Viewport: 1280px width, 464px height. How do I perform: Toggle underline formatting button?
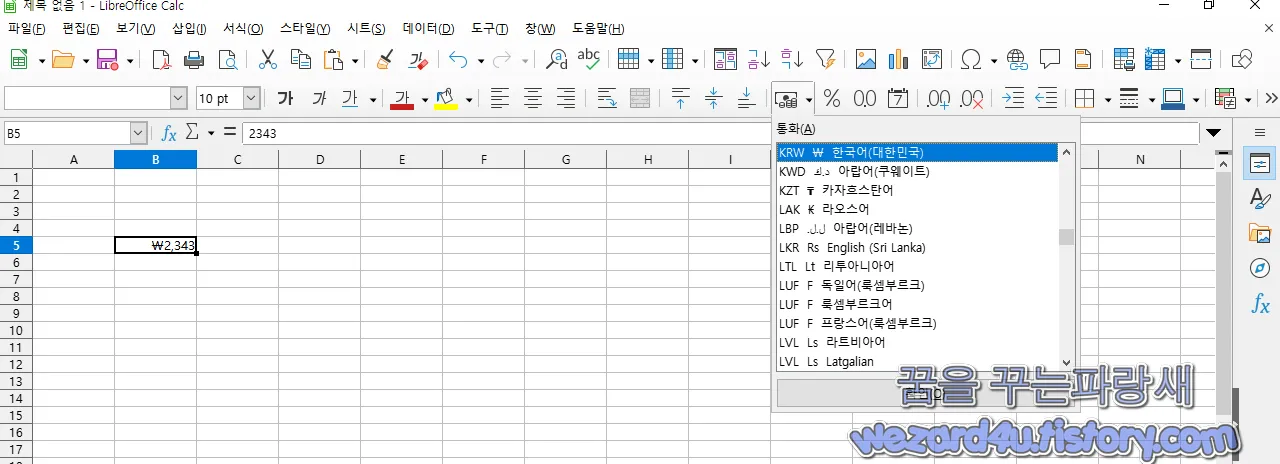point(350,98)
